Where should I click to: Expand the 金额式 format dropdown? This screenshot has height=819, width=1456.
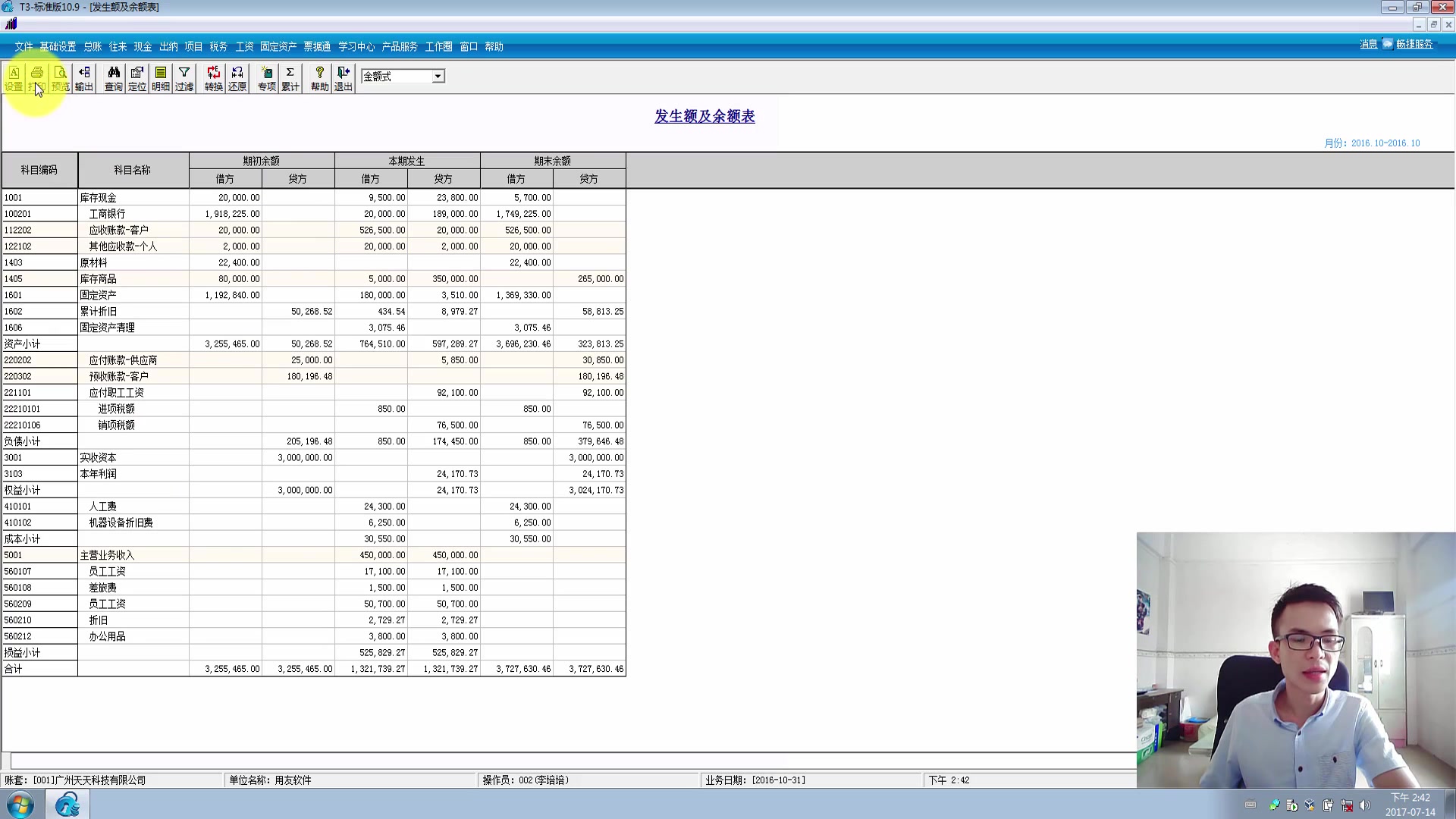tap(438, 77)
